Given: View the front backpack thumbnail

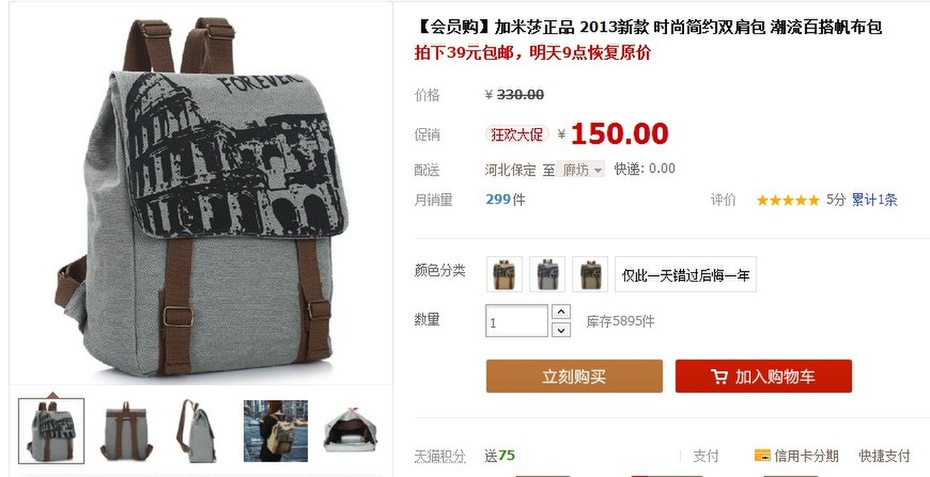Looking at the screenshot, I should pos(51,431).
